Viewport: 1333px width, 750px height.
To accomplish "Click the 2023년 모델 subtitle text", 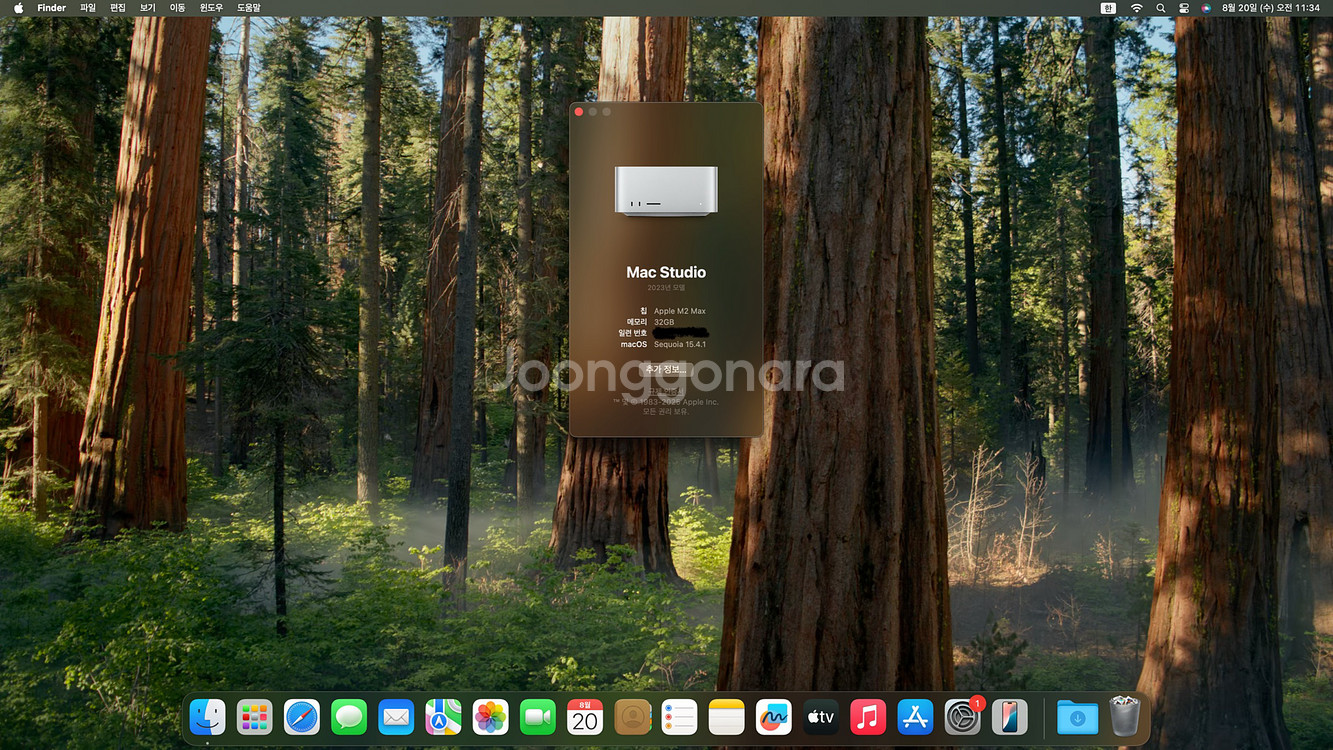I will [666, 288].
